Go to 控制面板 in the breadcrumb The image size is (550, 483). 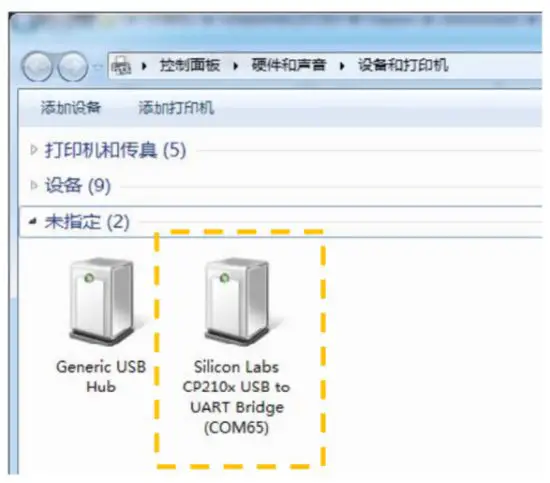(190, 65)
